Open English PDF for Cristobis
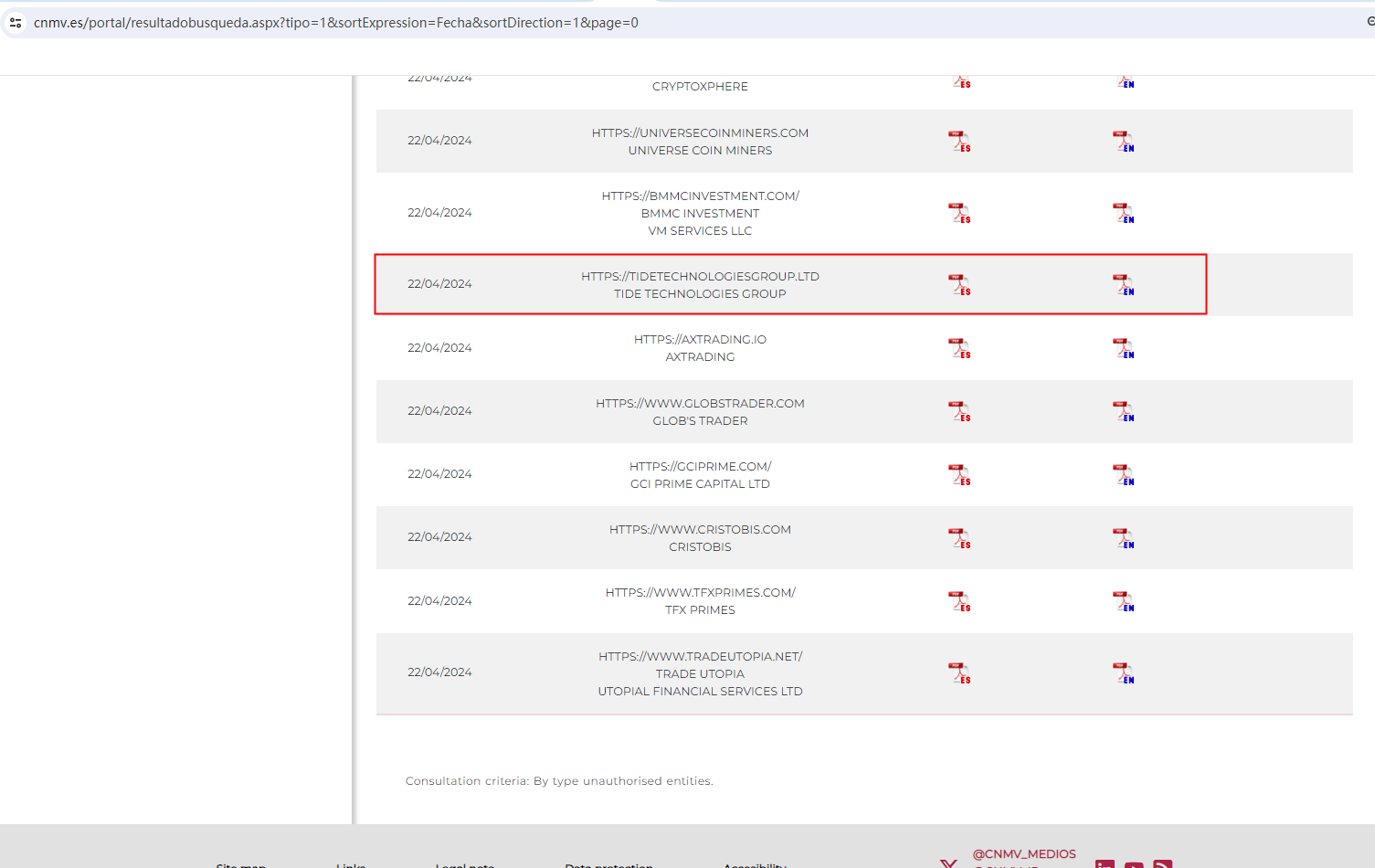 point(1123,538)
